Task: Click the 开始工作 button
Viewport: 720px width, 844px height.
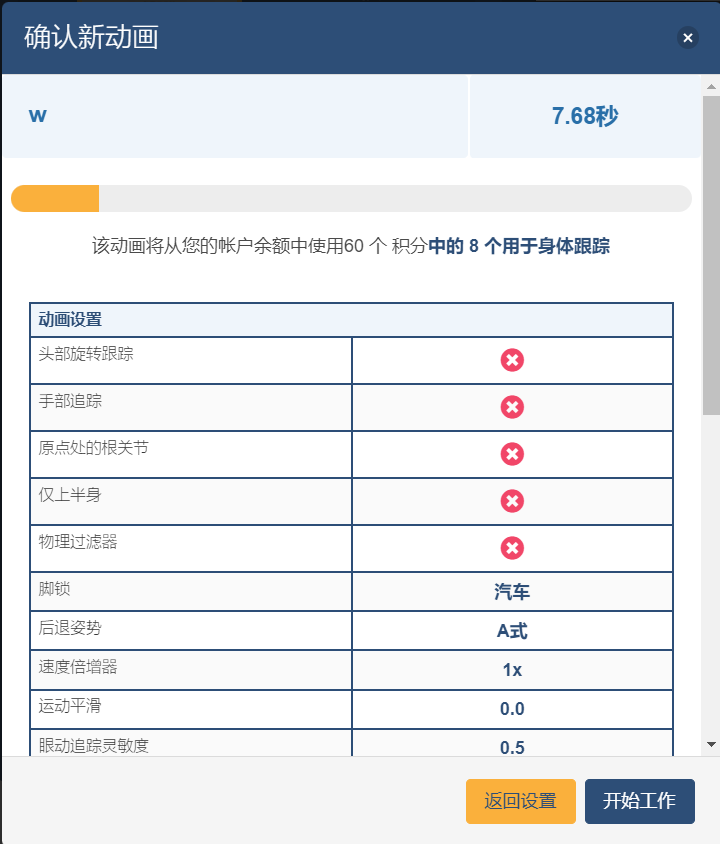Action: pyautogui.click(x=639, y=801)
